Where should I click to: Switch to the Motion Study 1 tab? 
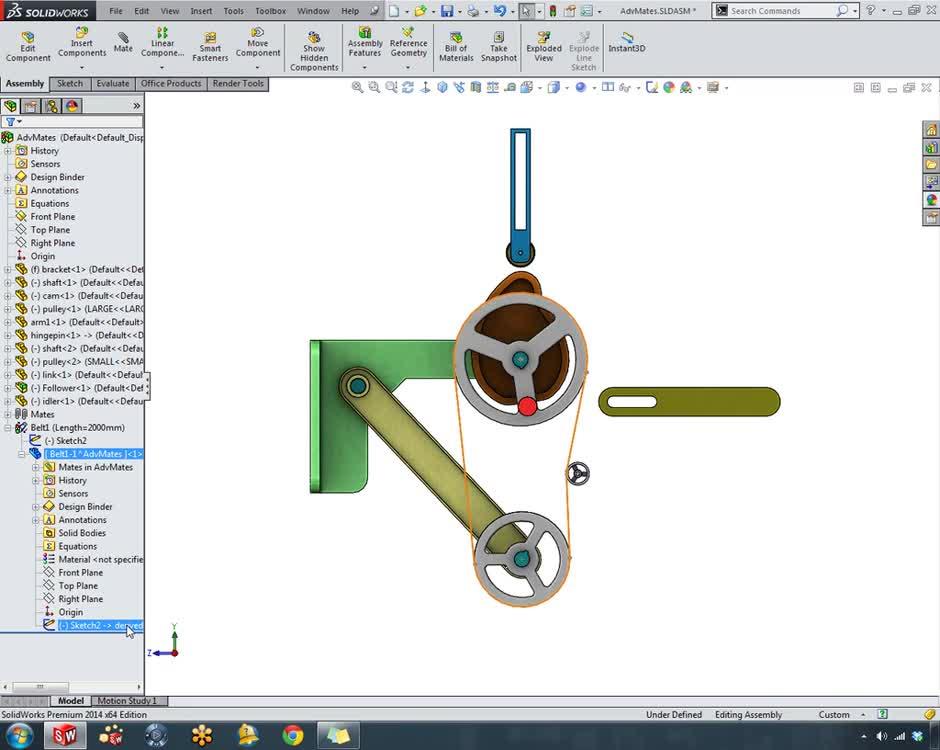point(126,701)
